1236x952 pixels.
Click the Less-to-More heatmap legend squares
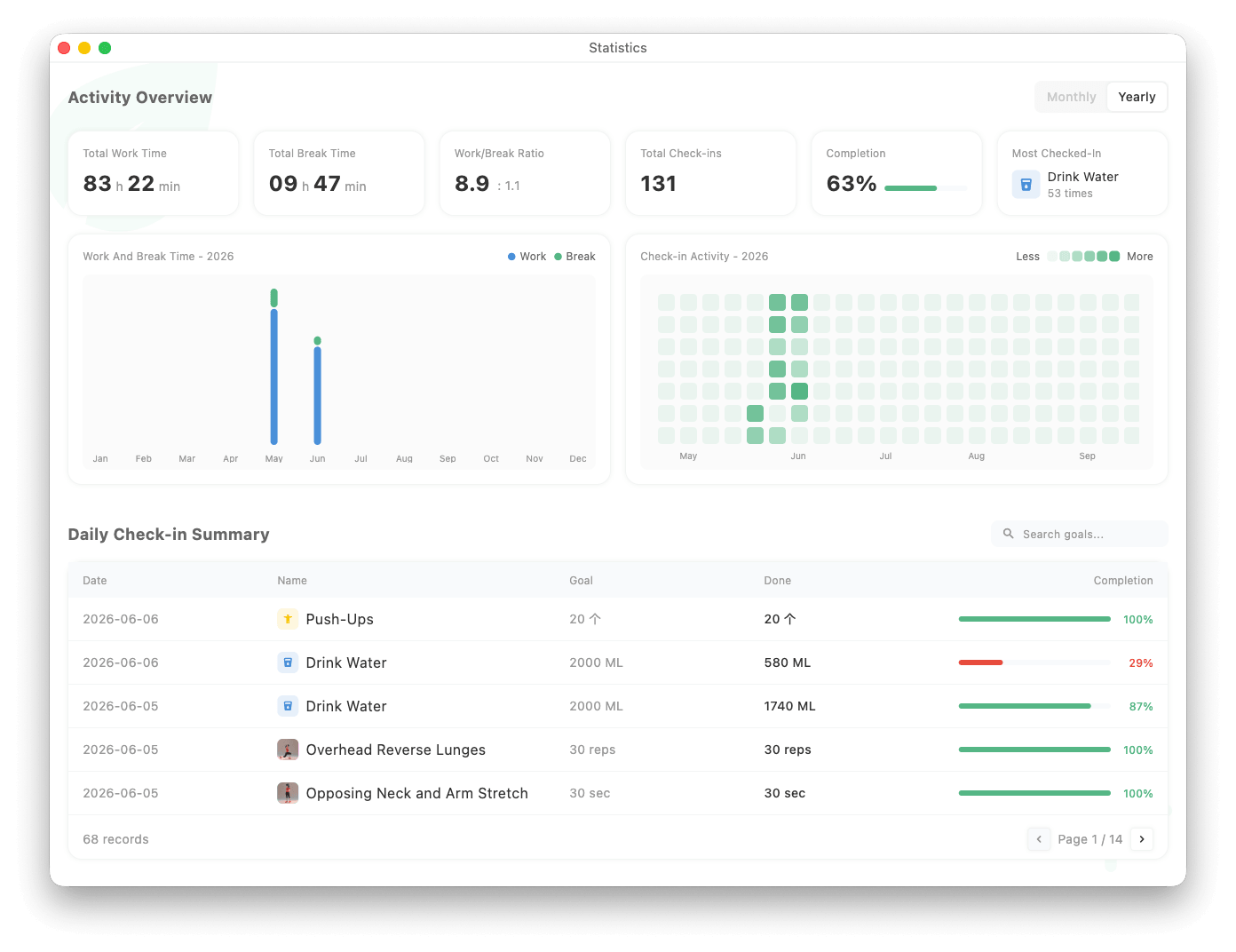click(1083, 257)
